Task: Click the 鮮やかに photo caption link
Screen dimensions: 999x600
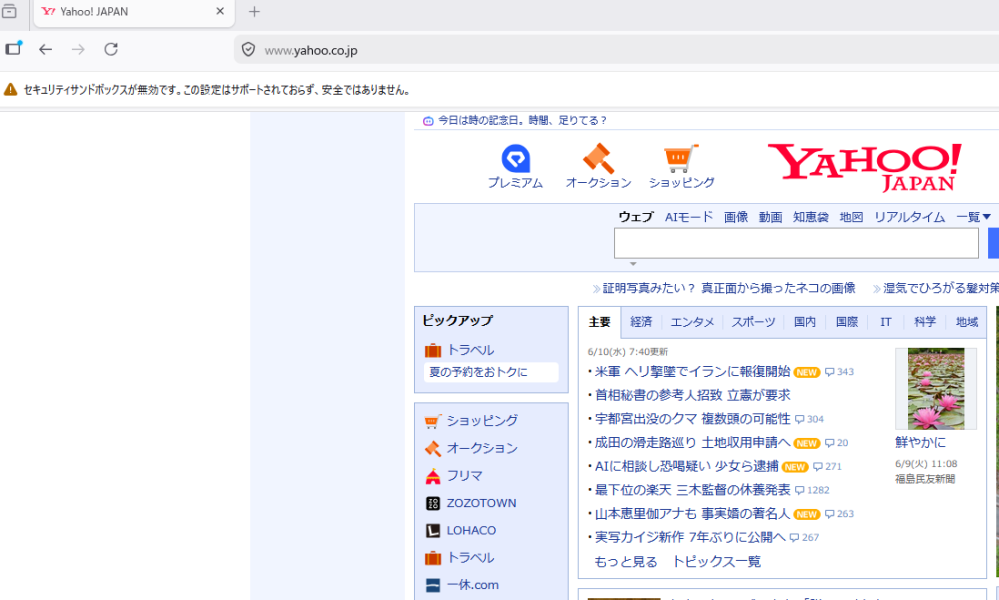Action: [921, 442]
